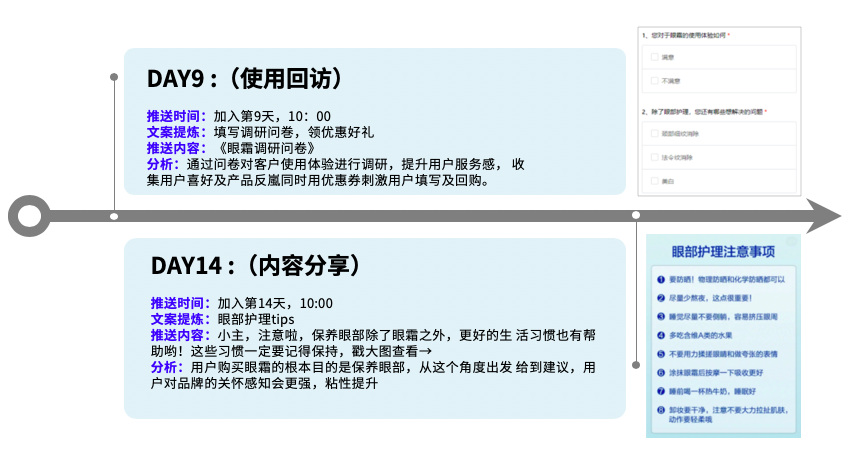Image resolution: width=853 pixels, height=469 pixels.
Task: Select the 美白 checkbox
Action: pos(655,180)
